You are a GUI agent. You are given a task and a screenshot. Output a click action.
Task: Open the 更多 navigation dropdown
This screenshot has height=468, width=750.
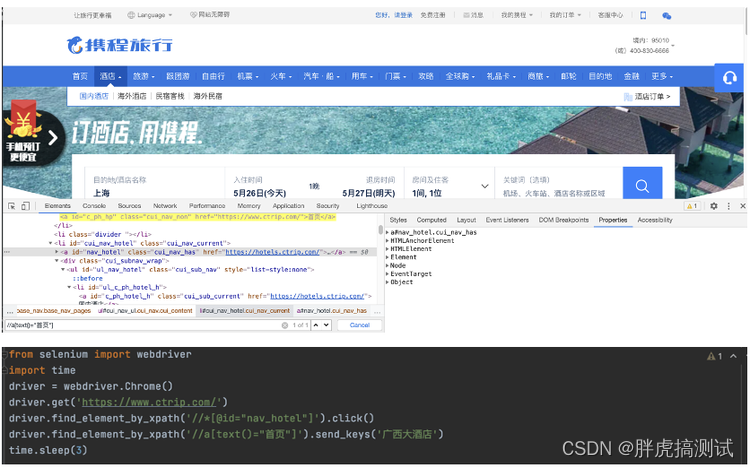pyautogui.click(x=662, y=76)
